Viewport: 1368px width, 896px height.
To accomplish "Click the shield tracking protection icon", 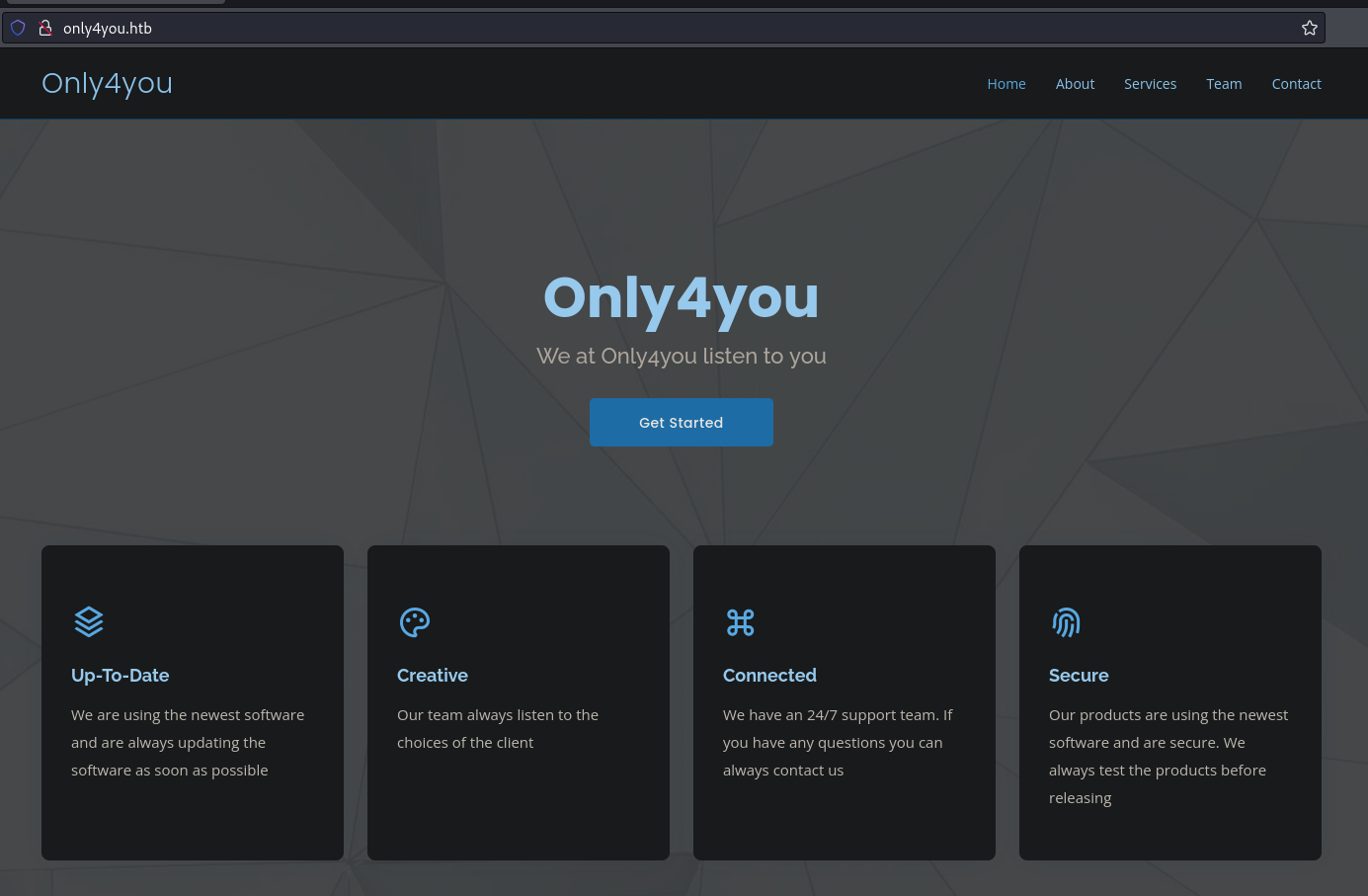I will pyautogui.click(x=18, y=28).
